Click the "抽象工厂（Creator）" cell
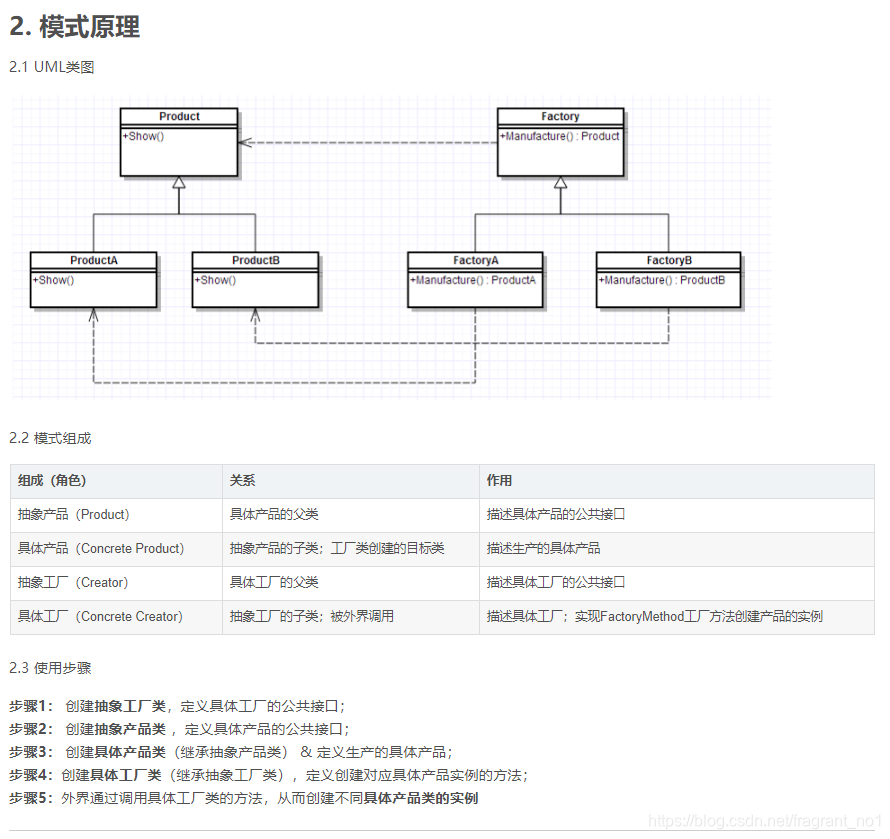Image resolution: width=890 pixels, height=839 pixels. (116, 584)
